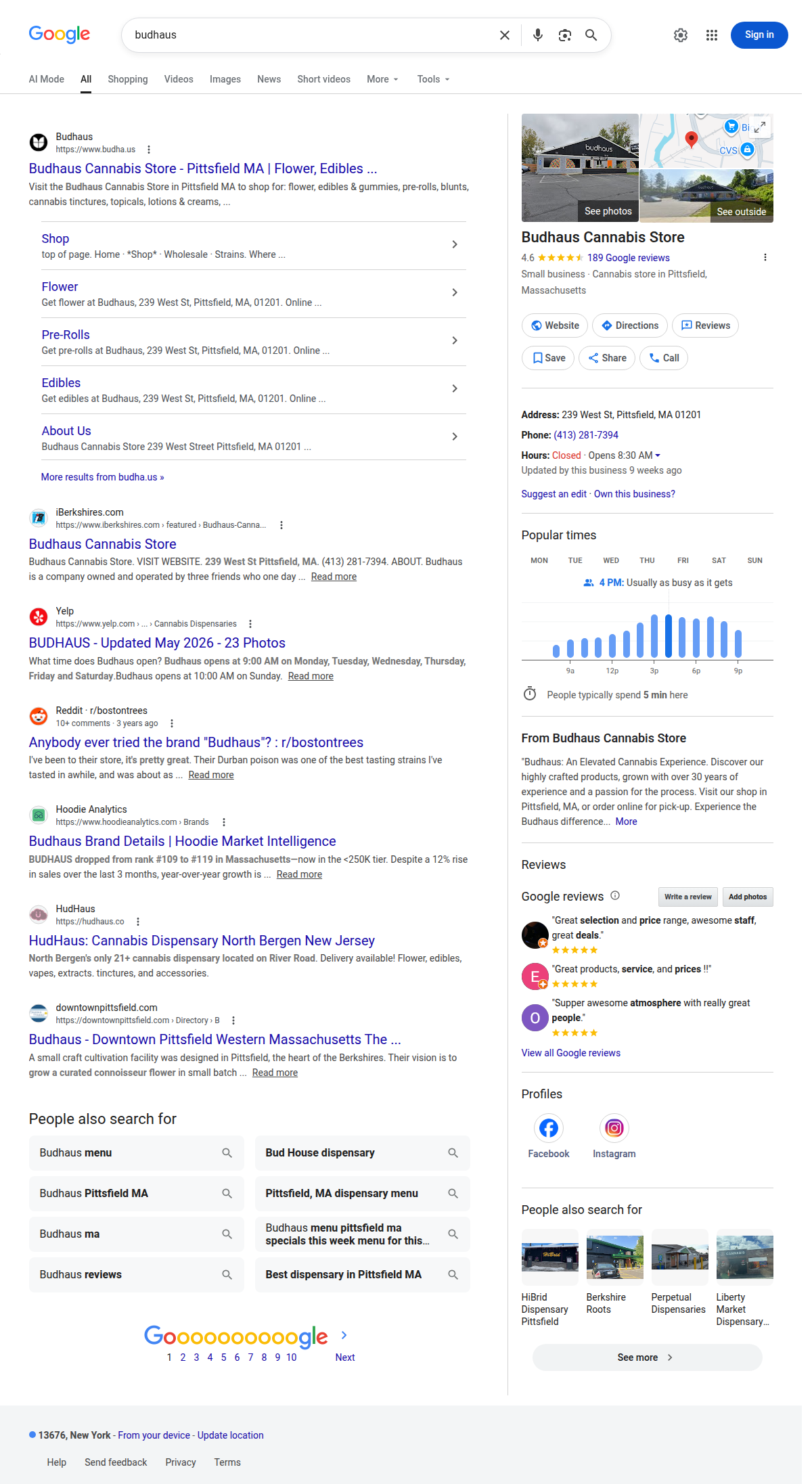This screenshot has width=812, height=1484.
Task: Expand the More search filters dropdown
Action: point(382,79)
